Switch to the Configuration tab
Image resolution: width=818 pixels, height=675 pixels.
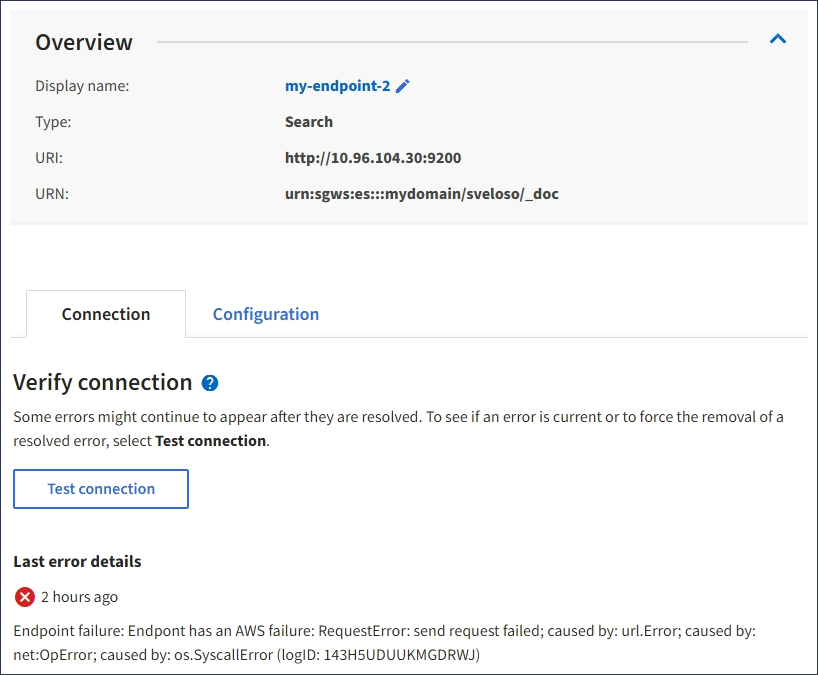point(266,314)
